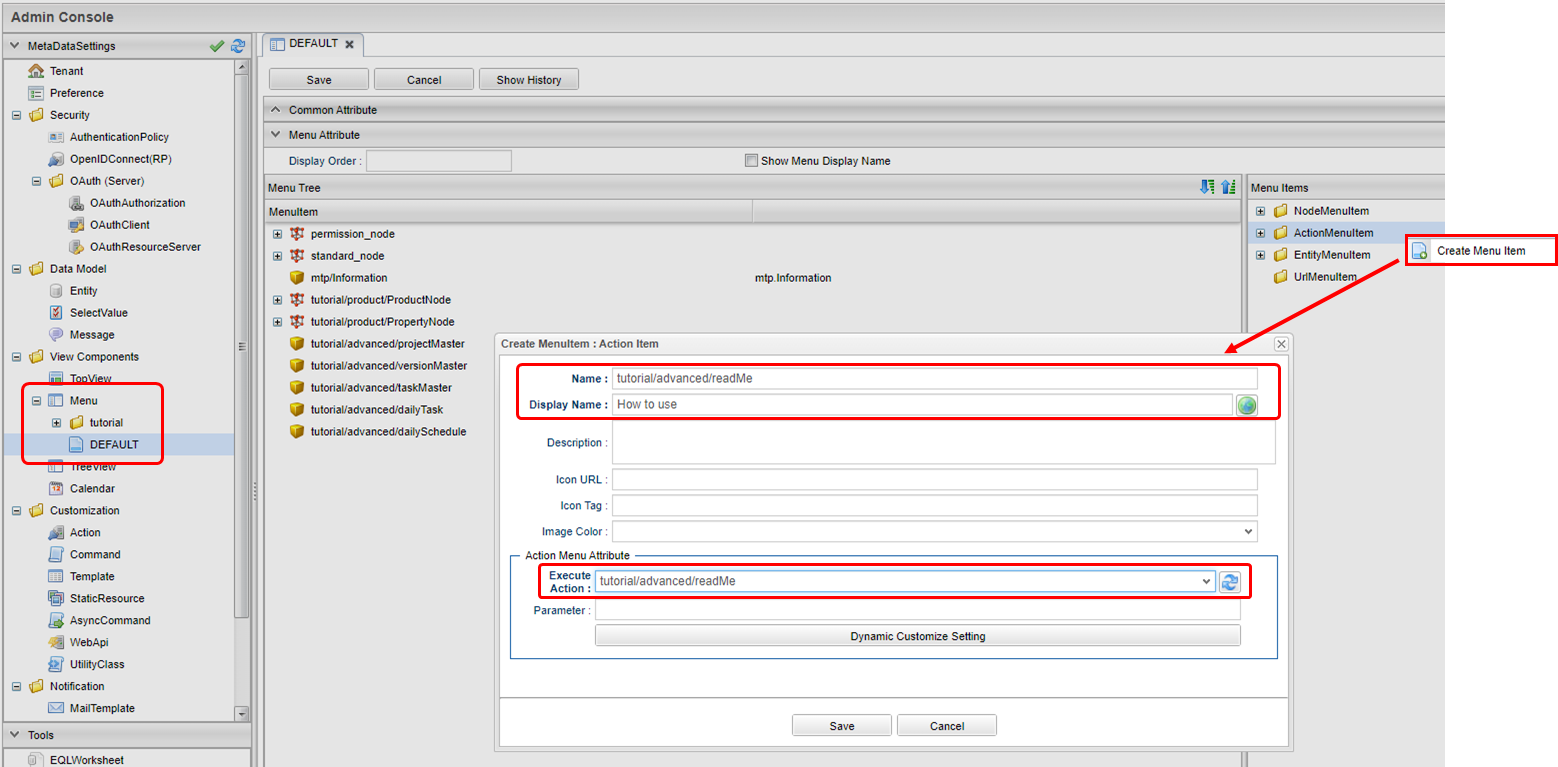Open UtilityClass under Customization

point(96,665)
